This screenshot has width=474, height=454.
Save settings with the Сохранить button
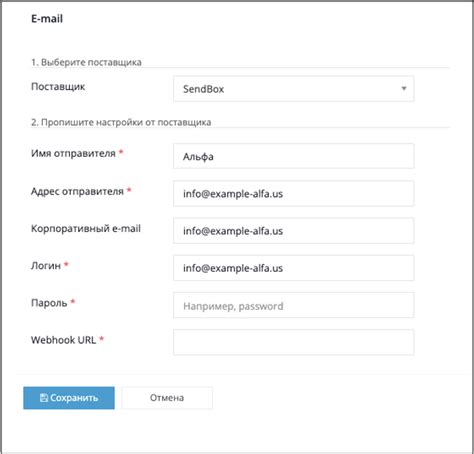point(69,398)
